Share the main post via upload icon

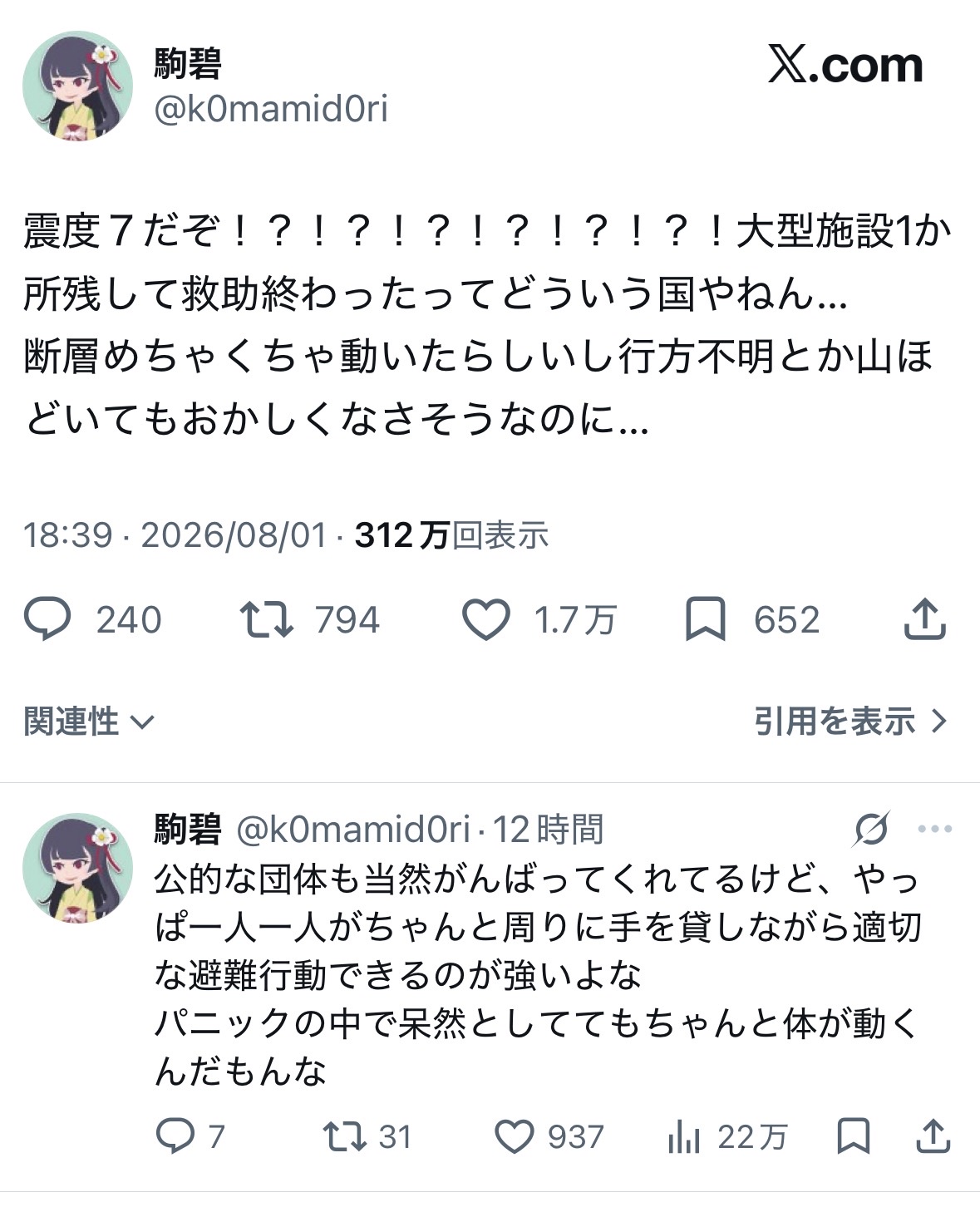click(924, 620)
